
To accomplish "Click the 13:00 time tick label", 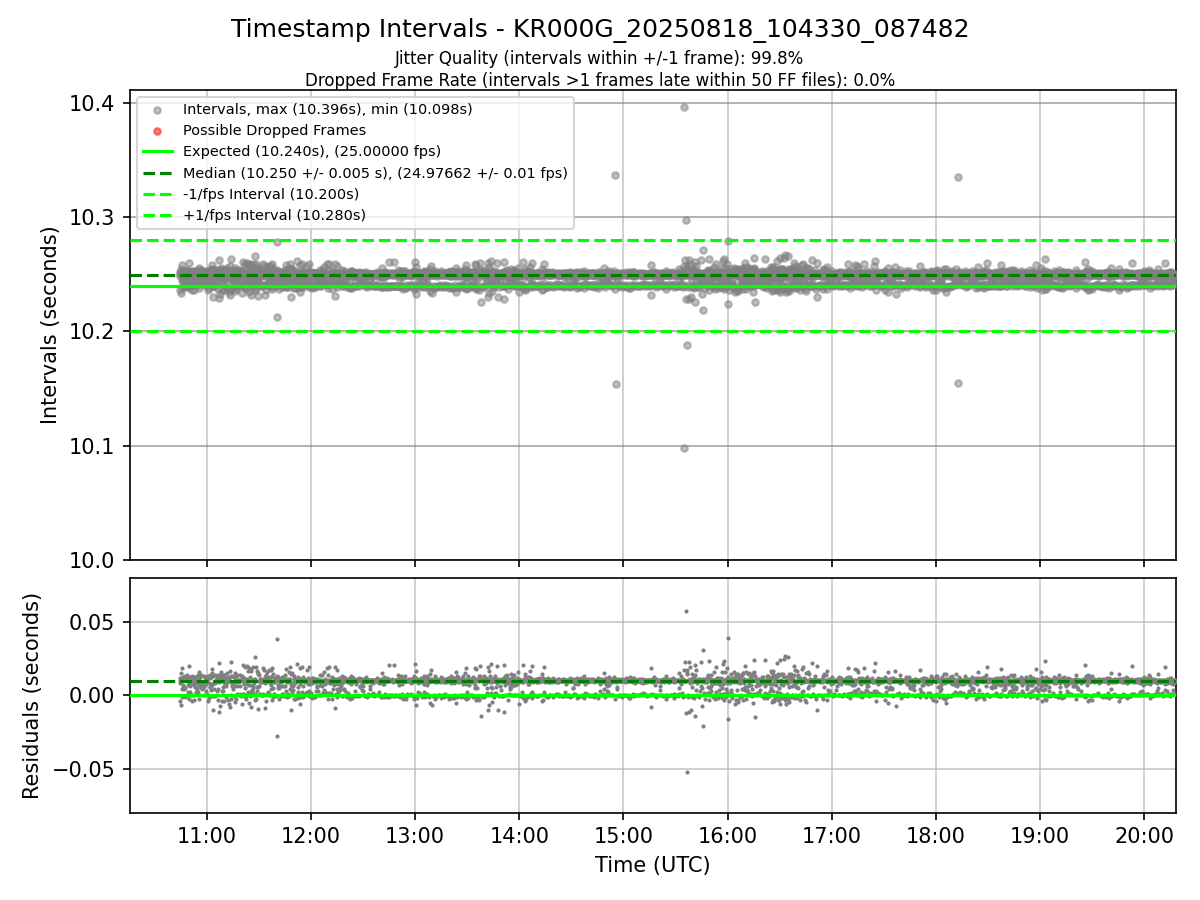I will tap(415, 833).
